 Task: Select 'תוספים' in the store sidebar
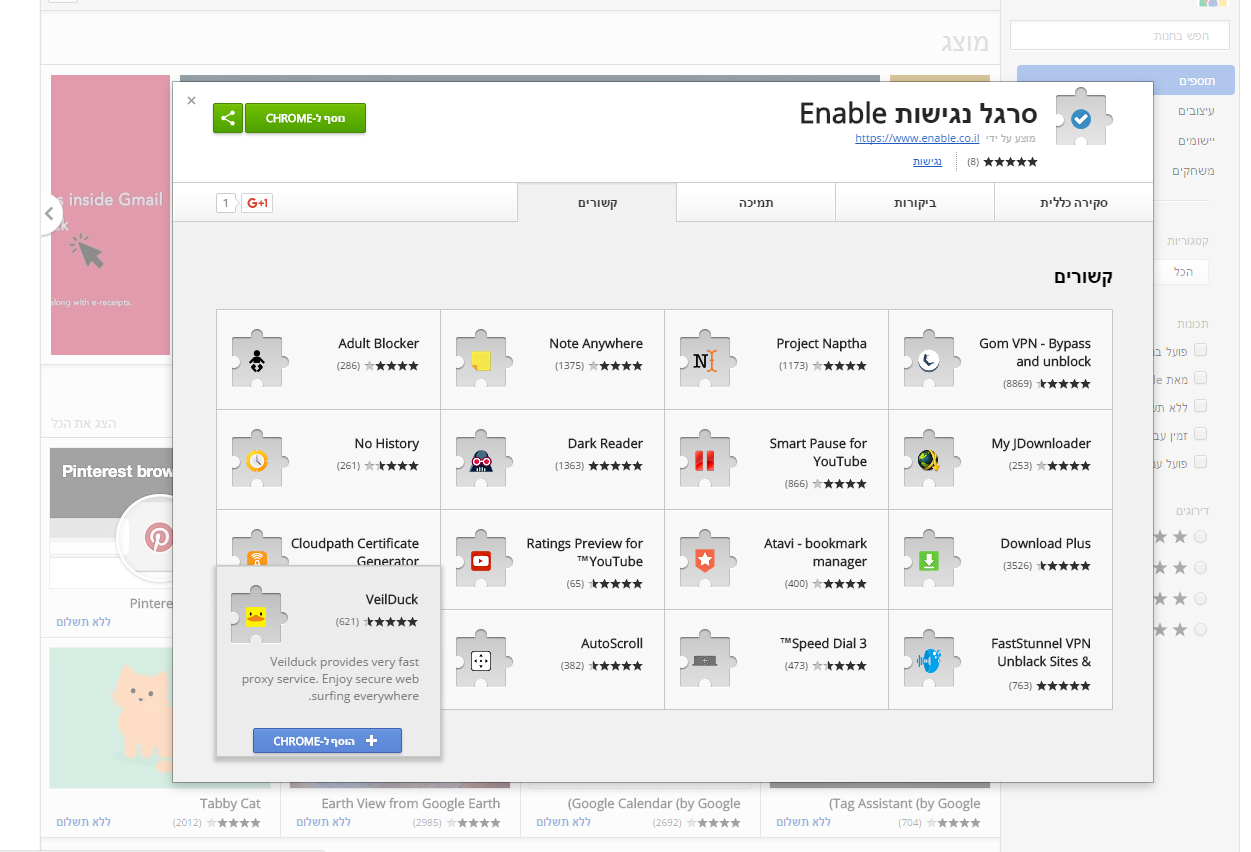1128,81
